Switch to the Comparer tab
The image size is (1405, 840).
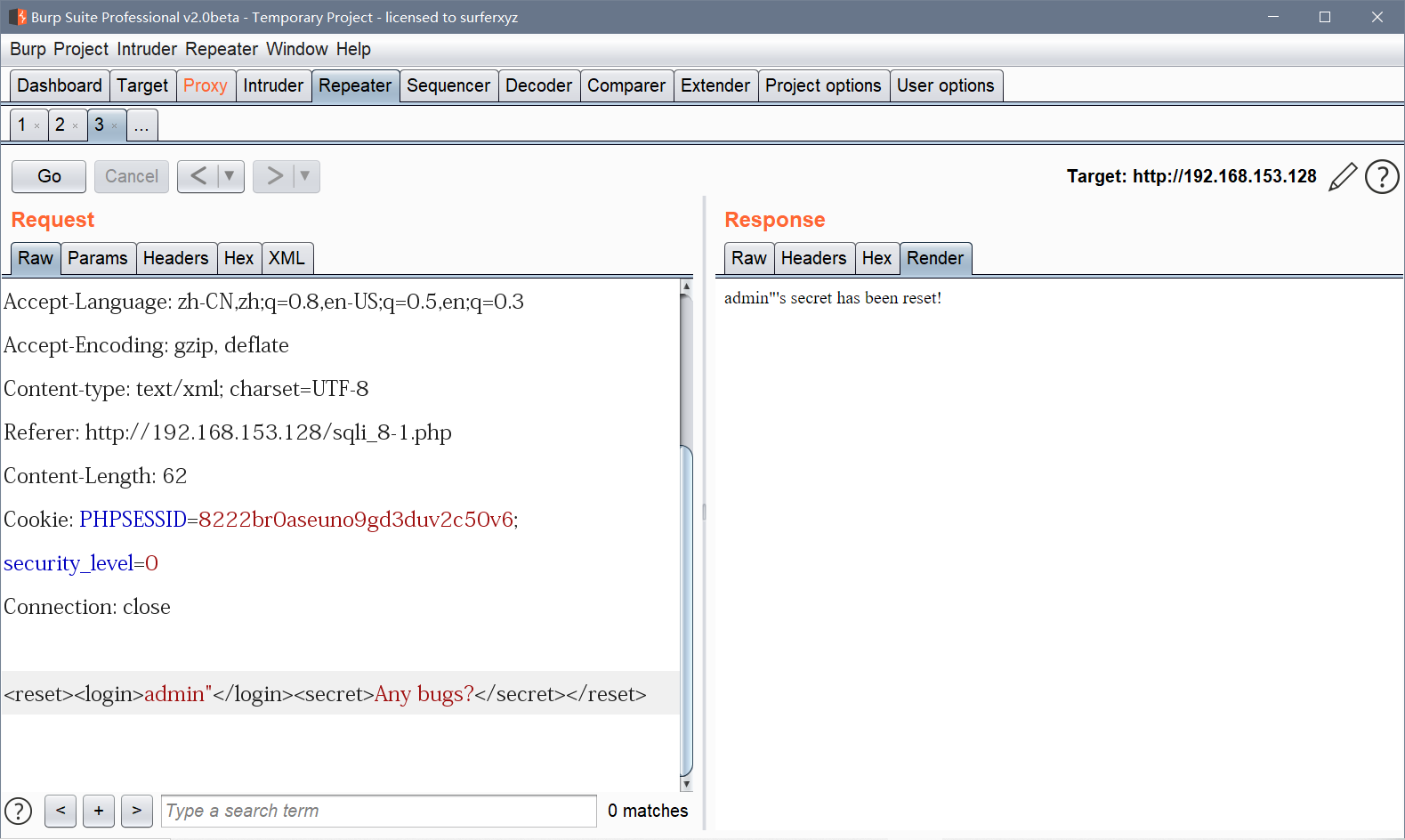626,85
